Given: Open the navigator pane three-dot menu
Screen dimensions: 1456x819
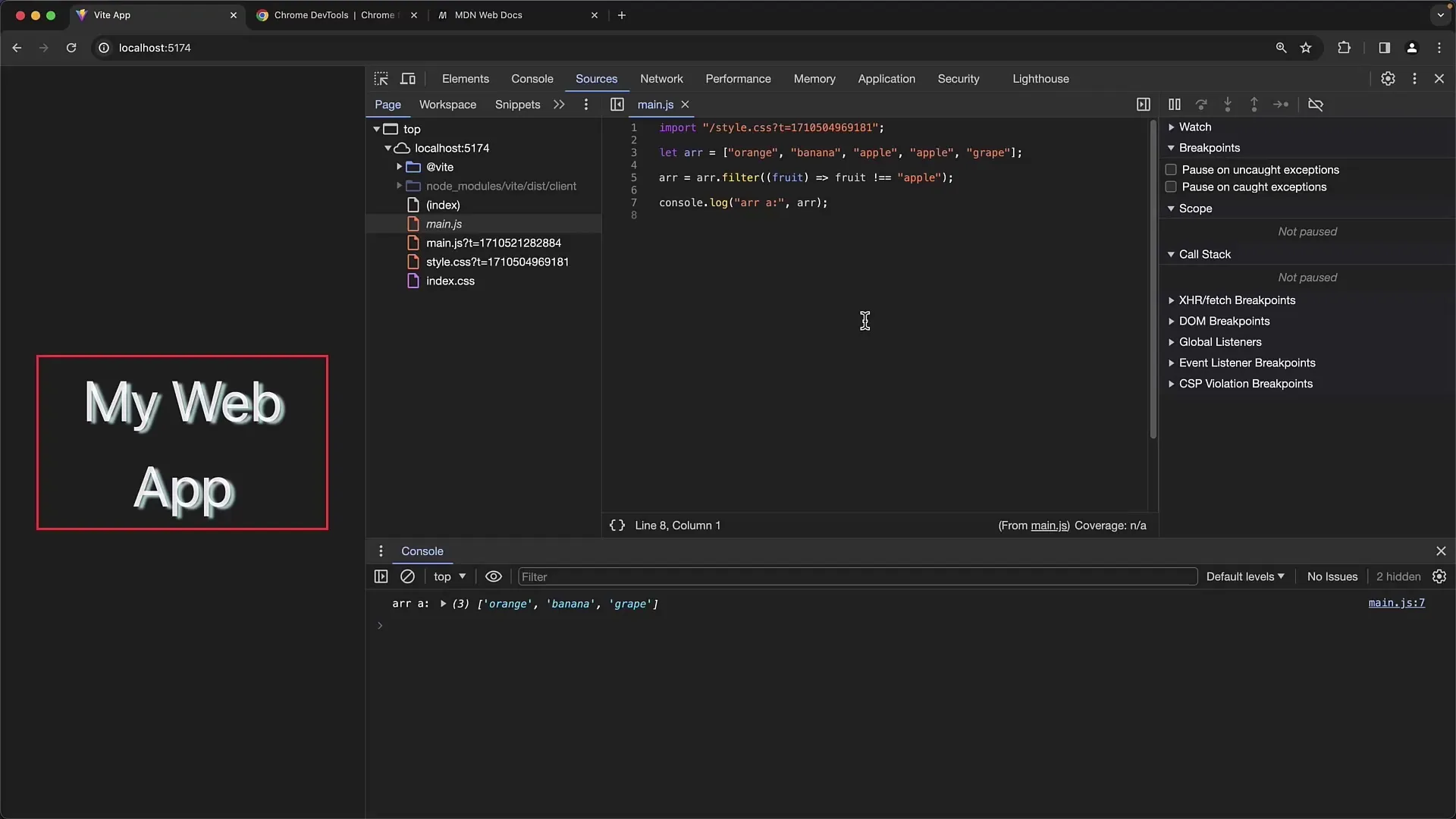Looking at the screenshot, I should coord(585,105).
